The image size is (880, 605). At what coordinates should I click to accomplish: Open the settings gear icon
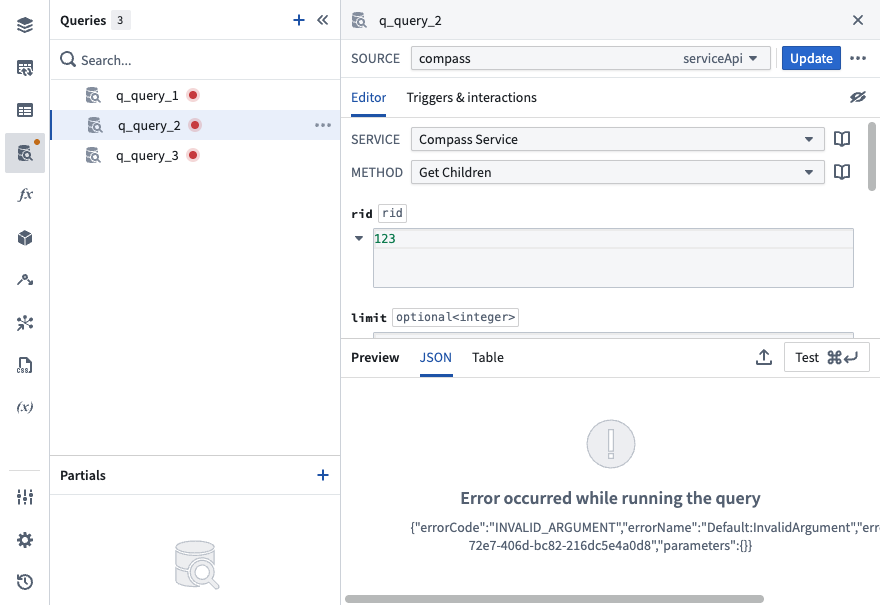[x=25, y=540]
